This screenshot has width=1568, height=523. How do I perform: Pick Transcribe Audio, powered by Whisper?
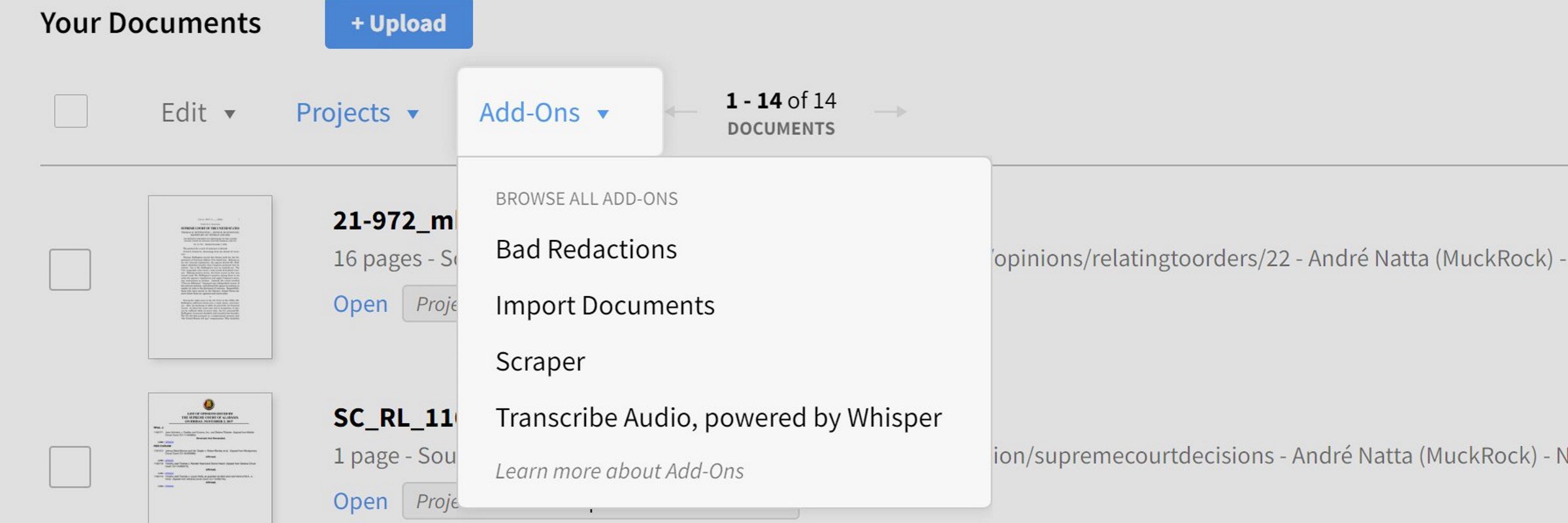(718, 418)
